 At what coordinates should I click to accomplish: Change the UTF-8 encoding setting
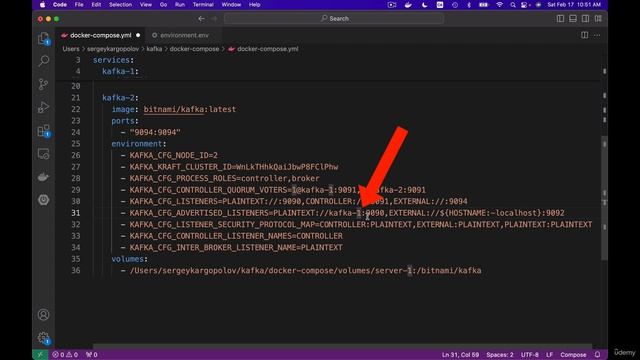tap(529, 355)
